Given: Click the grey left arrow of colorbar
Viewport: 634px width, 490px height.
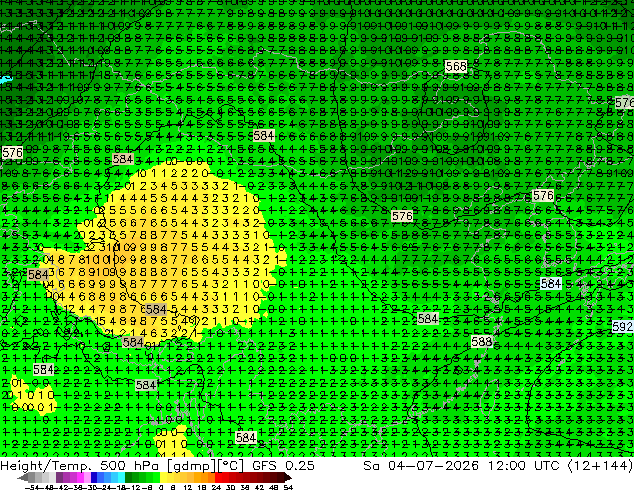Looking at the screenshot, I should tap(22, 478).
